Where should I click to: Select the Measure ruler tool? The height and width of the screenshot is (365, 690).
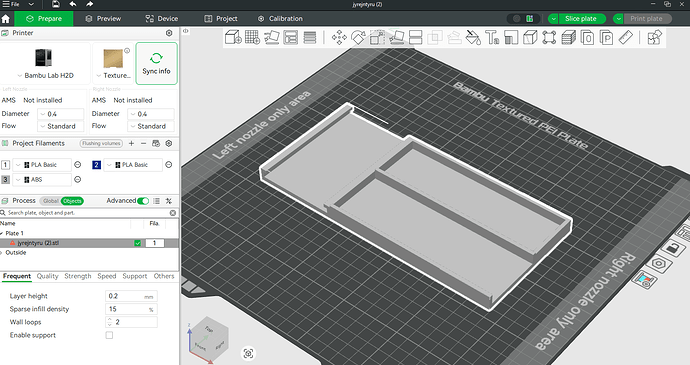626,37
